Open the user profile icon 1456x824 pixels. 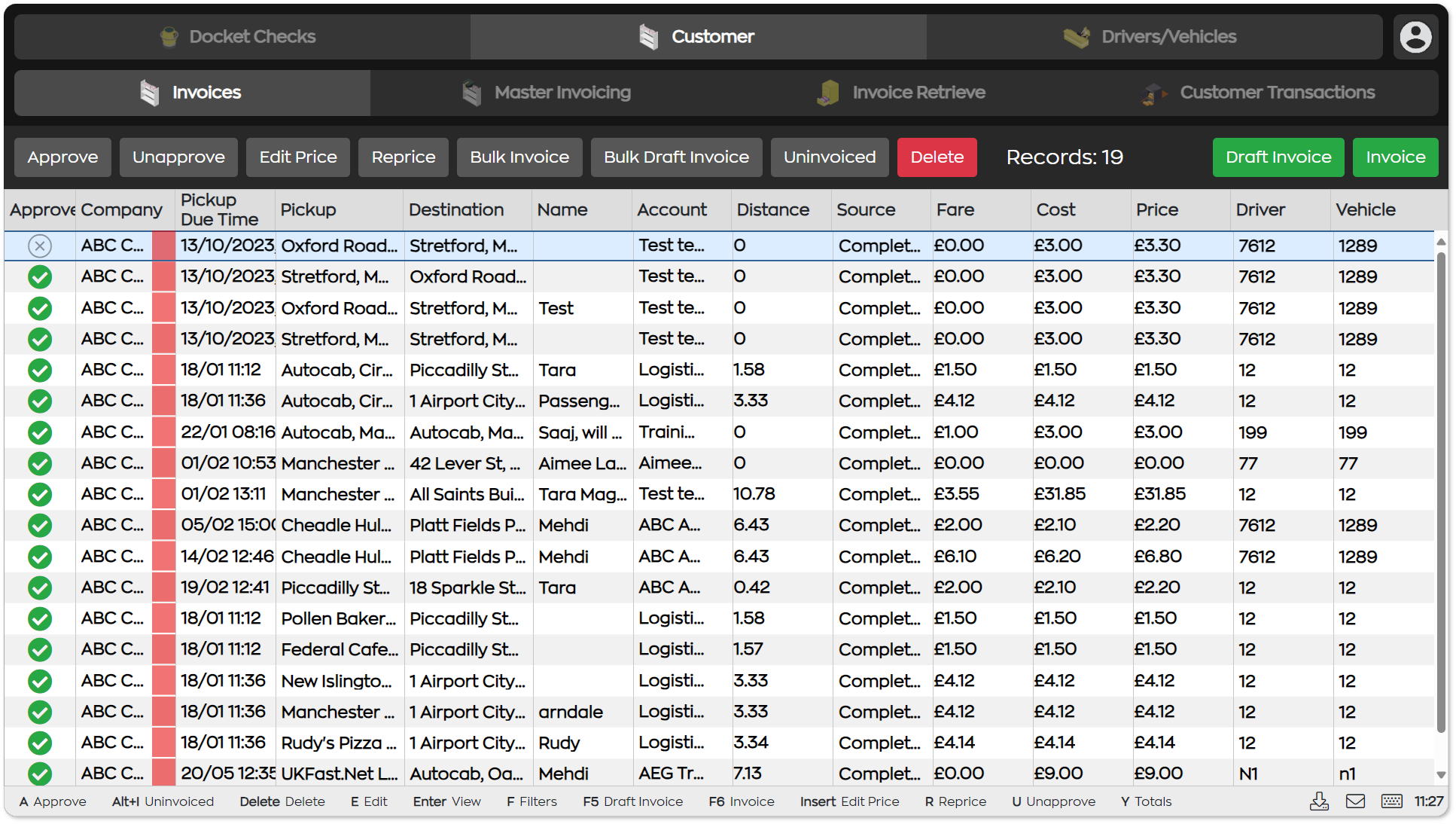click(1415, 36)
